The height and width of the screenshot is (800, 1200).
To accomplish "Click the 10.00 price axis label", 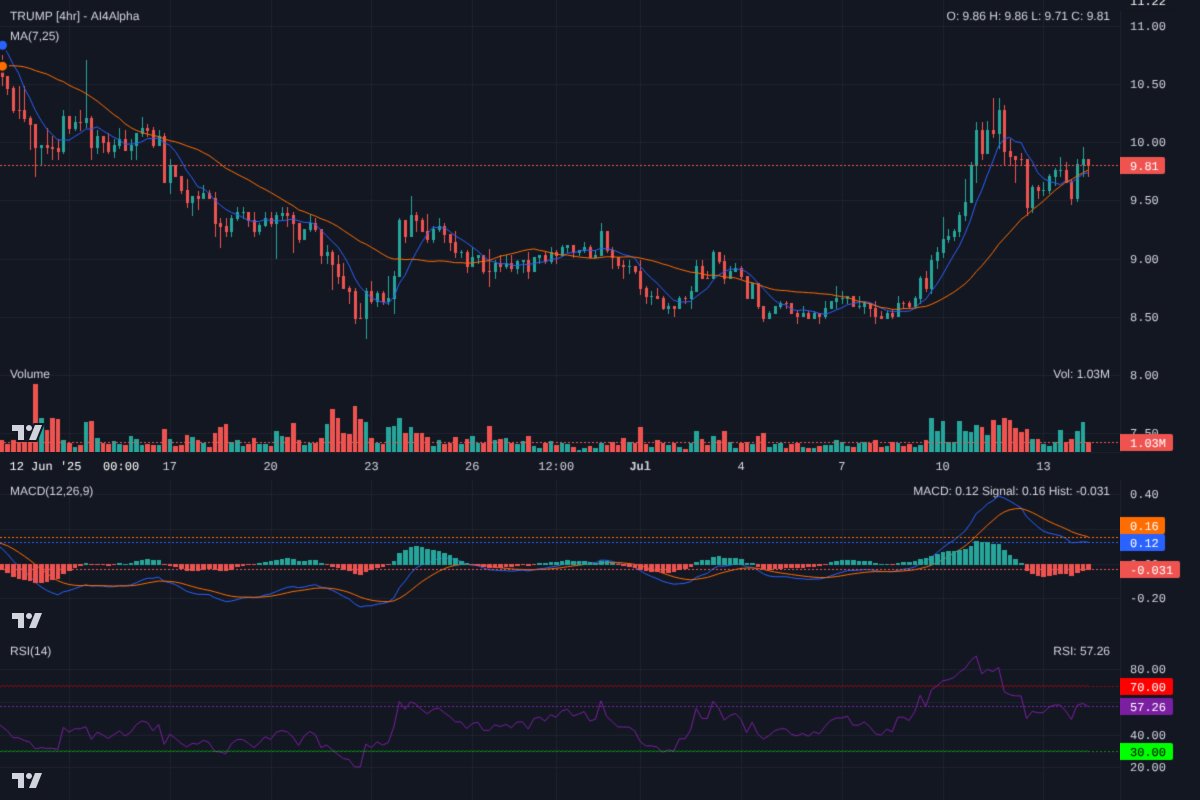I will pos(1147,143).
